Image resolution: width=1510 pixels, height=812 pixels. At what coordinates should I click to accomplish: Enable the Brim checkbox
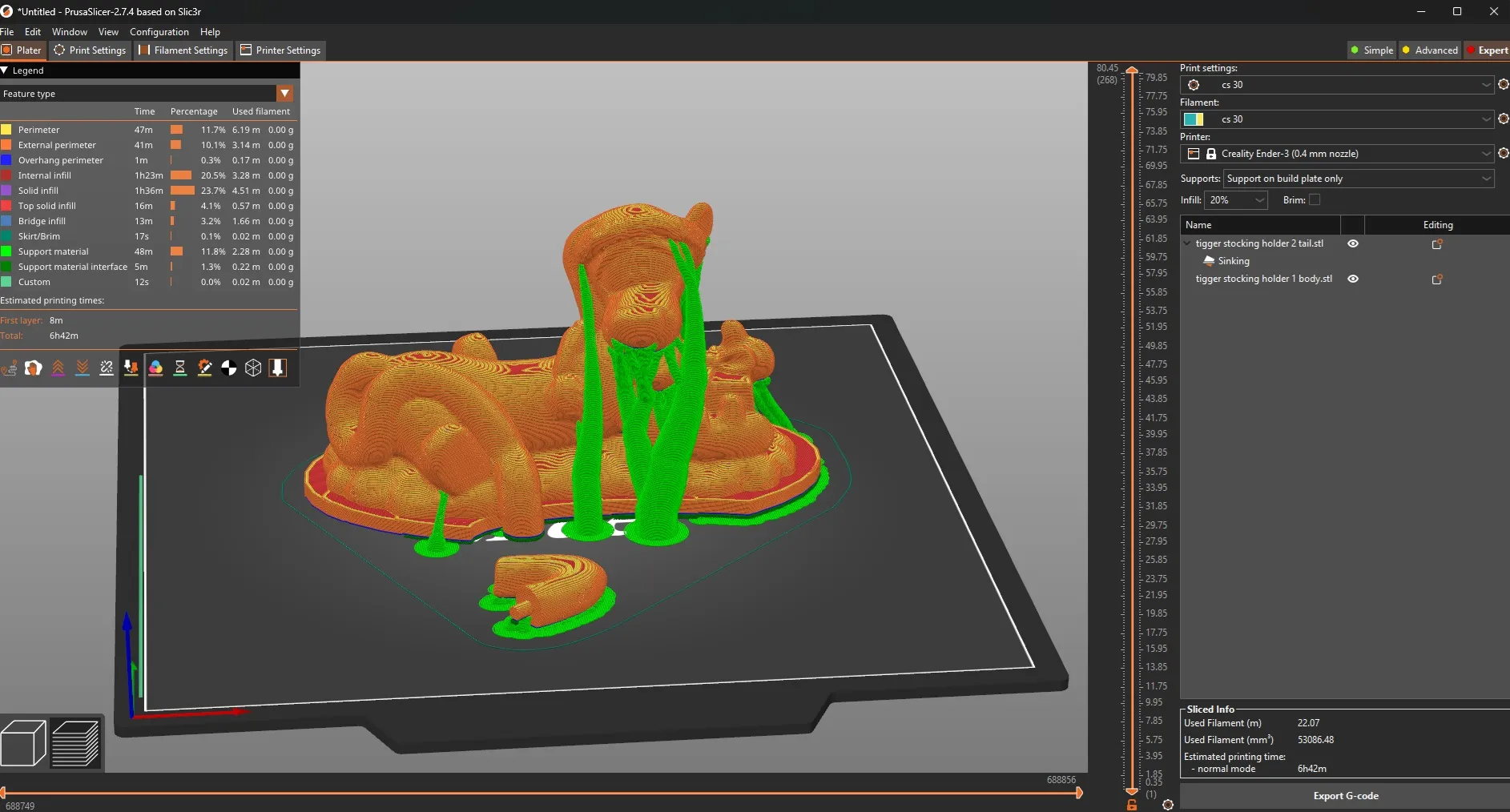pos(1315,200)
